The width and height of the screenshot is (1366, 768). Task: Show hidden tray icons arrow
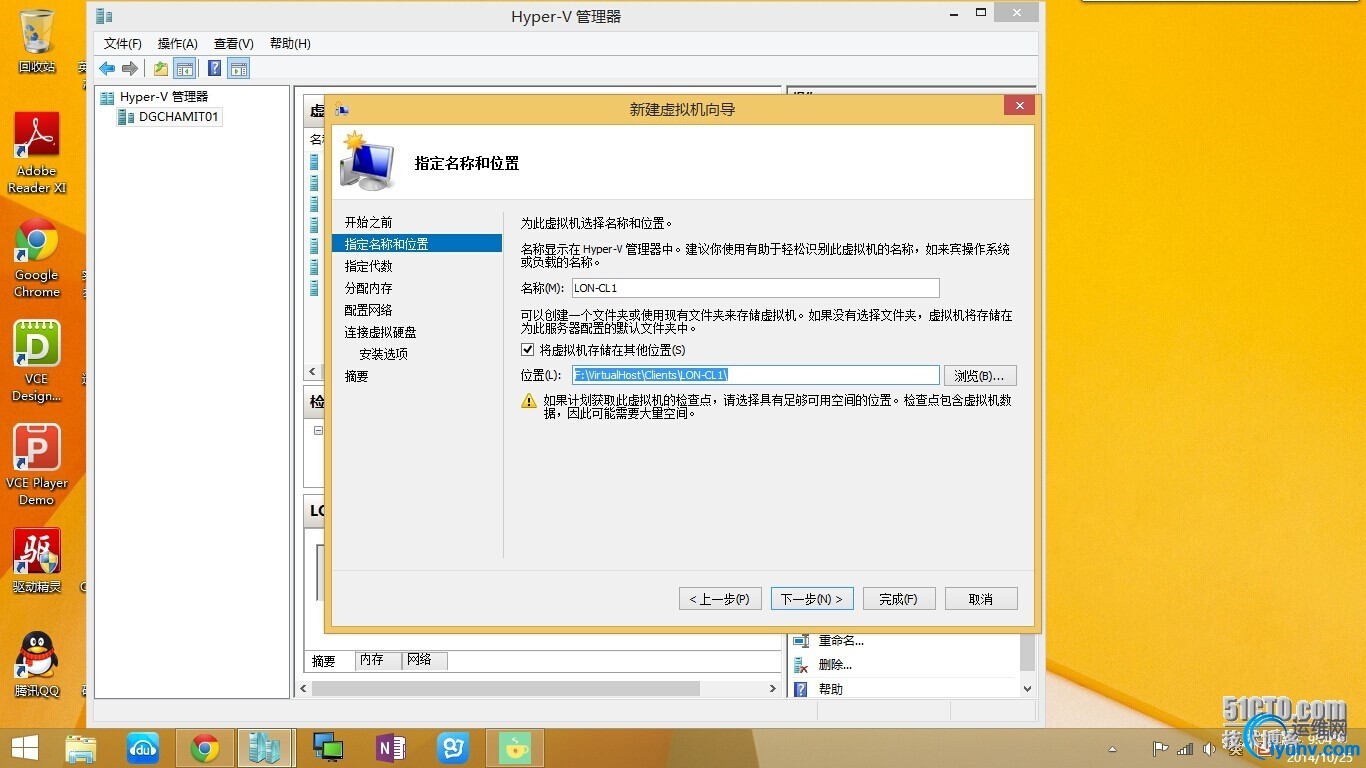coord(1113,749)
